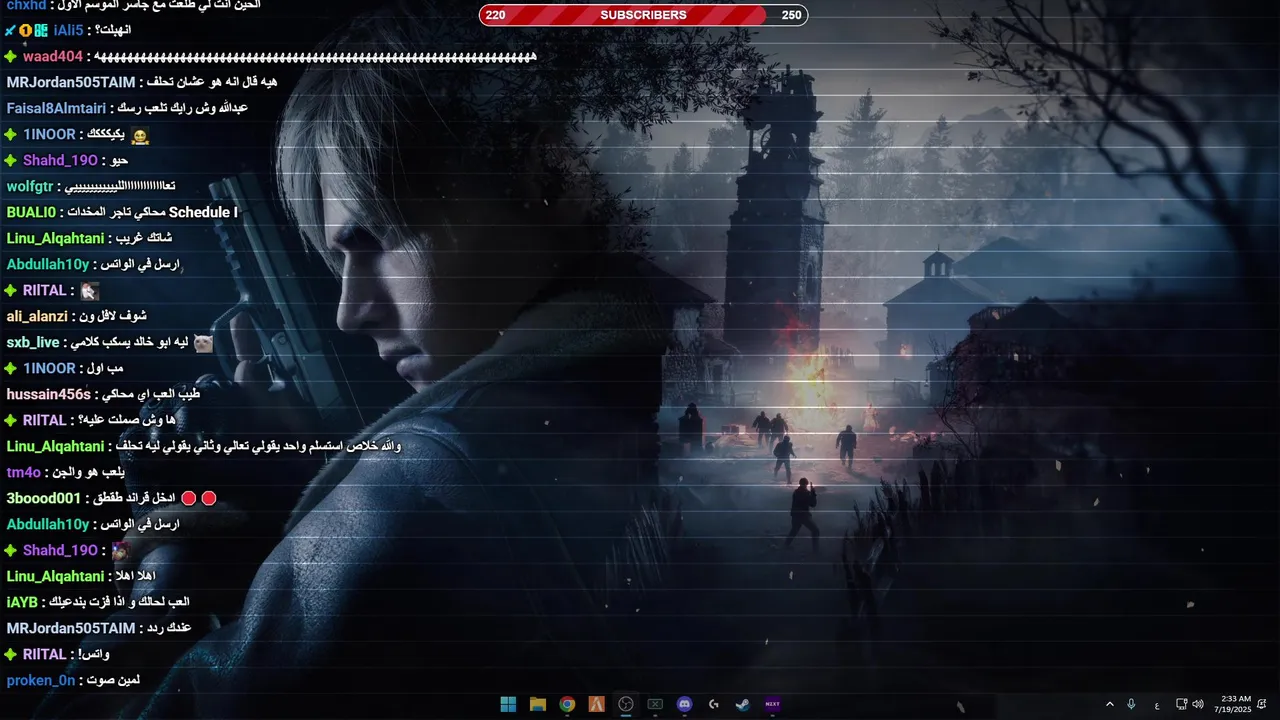
Task: Open Steam from the taskbar
Action: click(x=743, y=704)
